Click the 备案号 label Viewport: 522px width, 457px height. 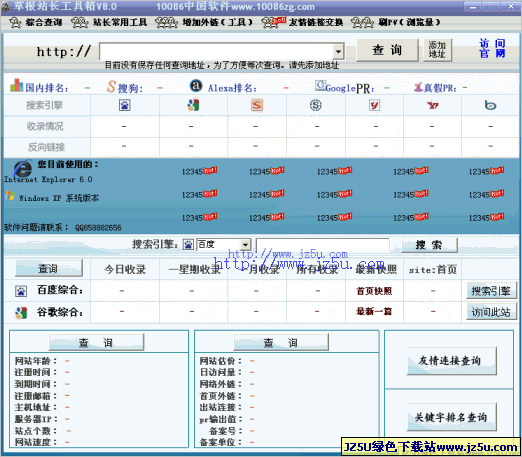(x=225, y=431)
